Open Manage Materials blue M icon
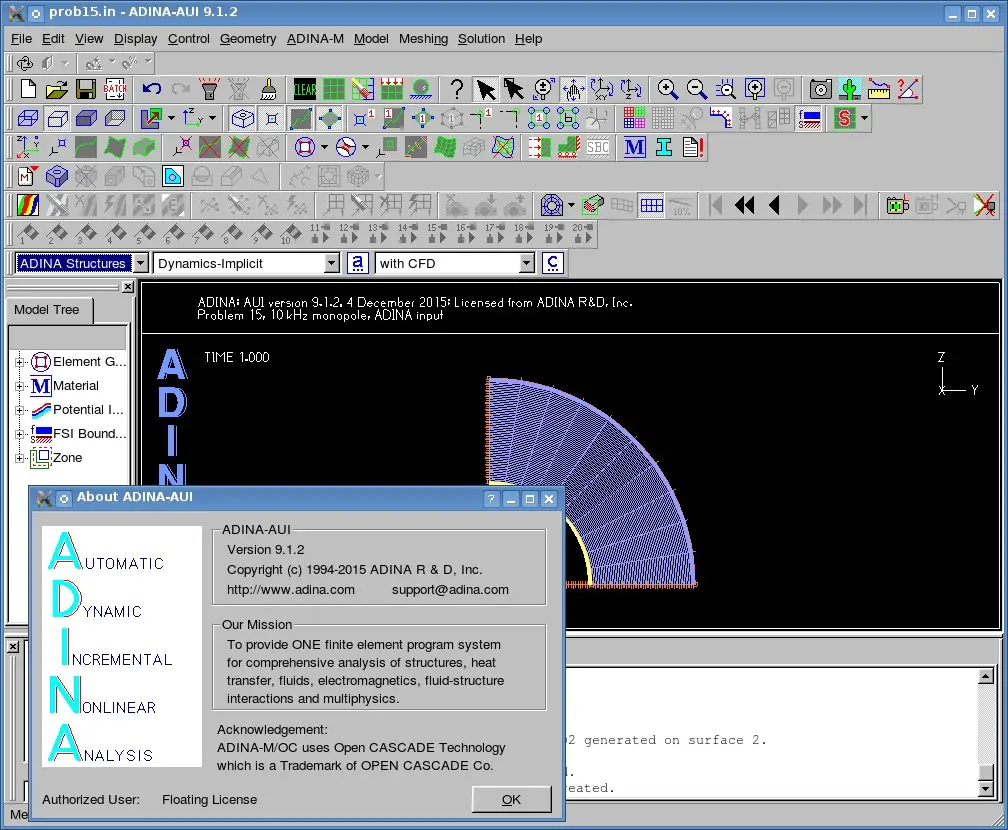 tap(635, 148)
